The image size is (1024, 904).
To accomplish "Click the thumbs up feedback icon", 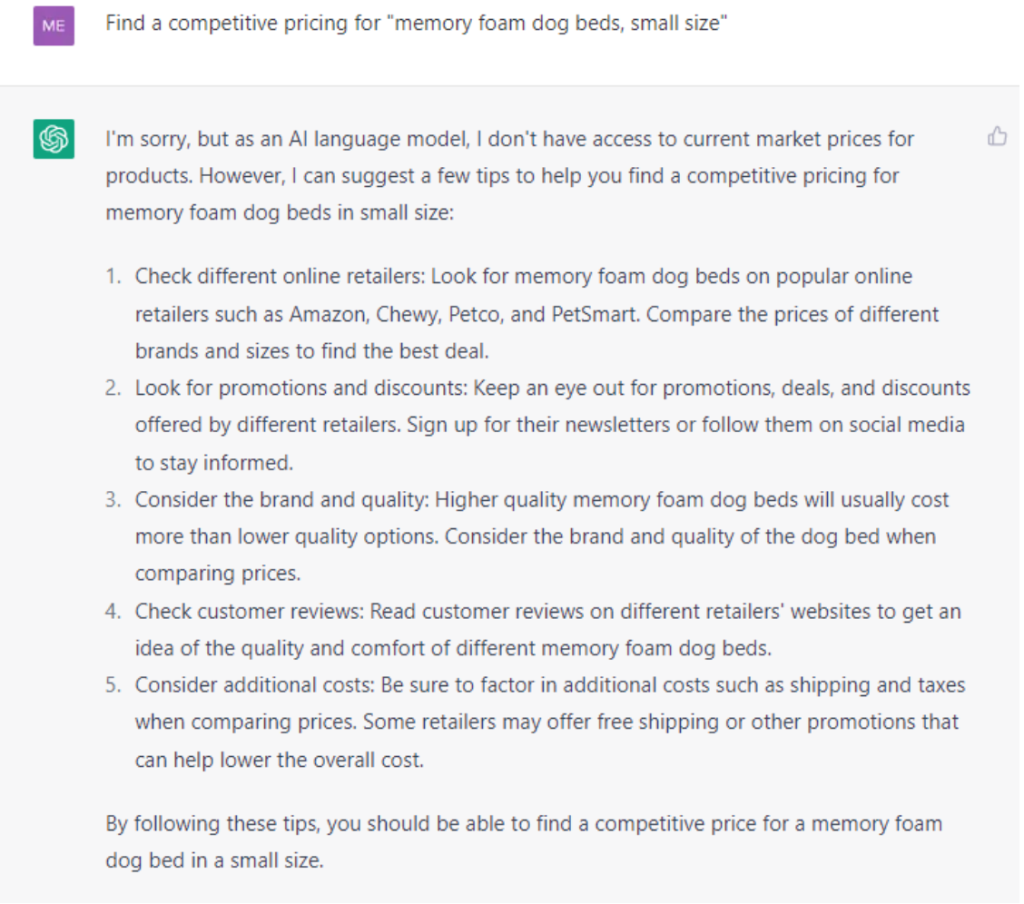I will pos(997,137).
